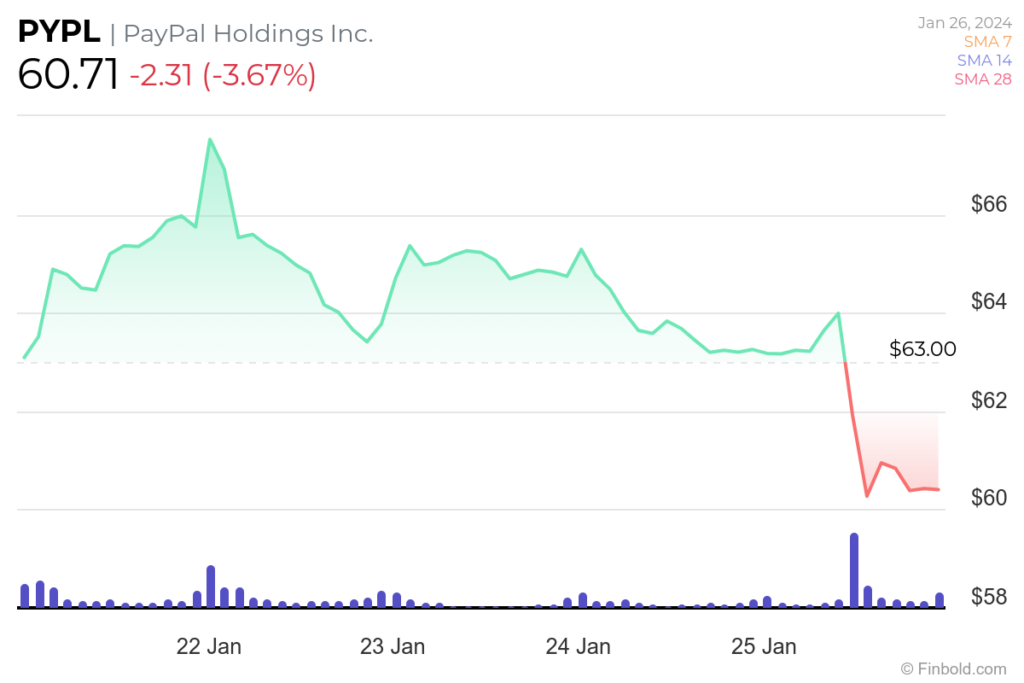Click the tall volume bar near 22 Jan
This screenshot has height=683, width=1024.
click(x=211, y=586)
